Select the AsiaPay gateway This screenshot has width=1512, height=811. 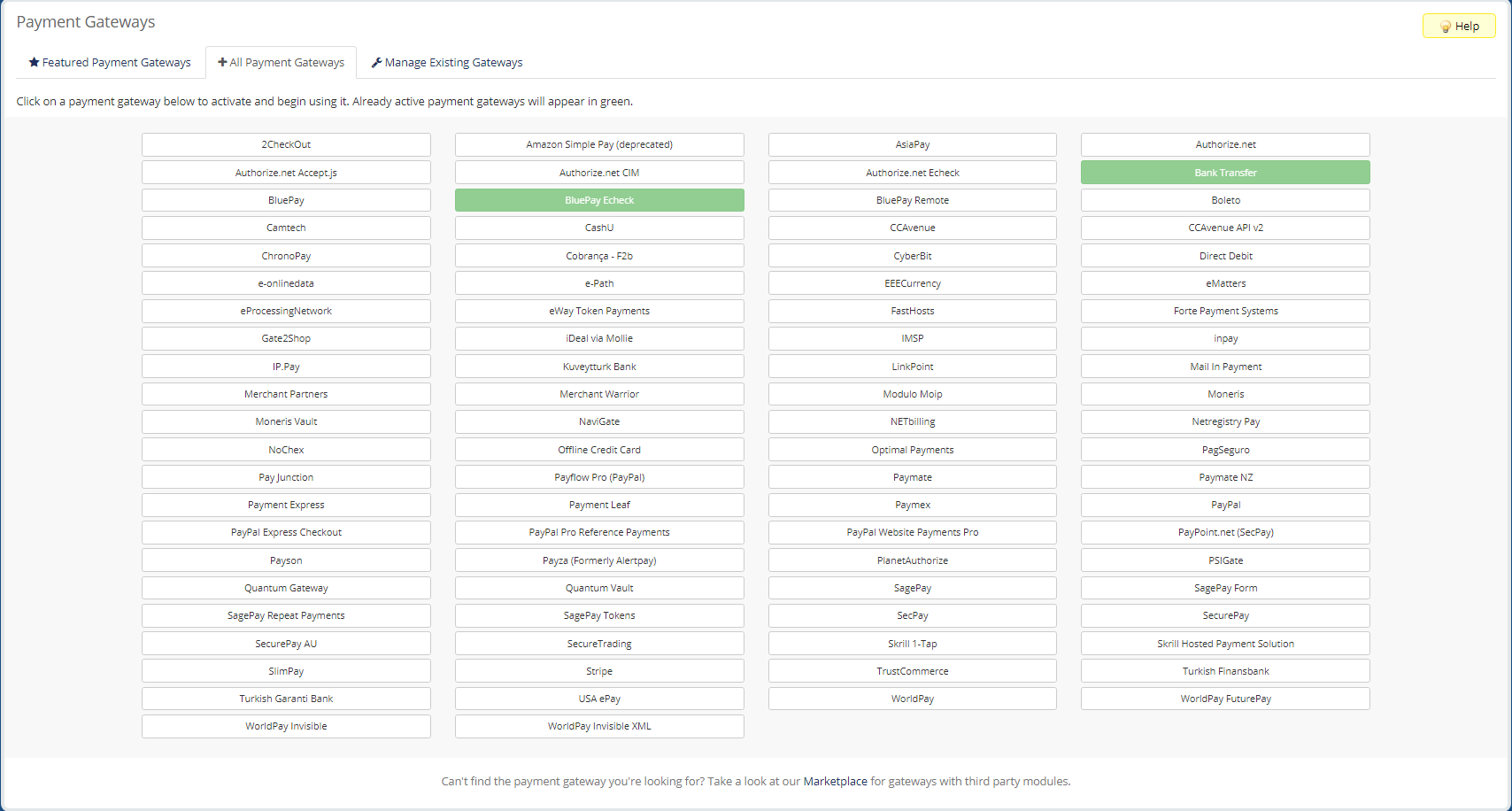tap(913, 144)
